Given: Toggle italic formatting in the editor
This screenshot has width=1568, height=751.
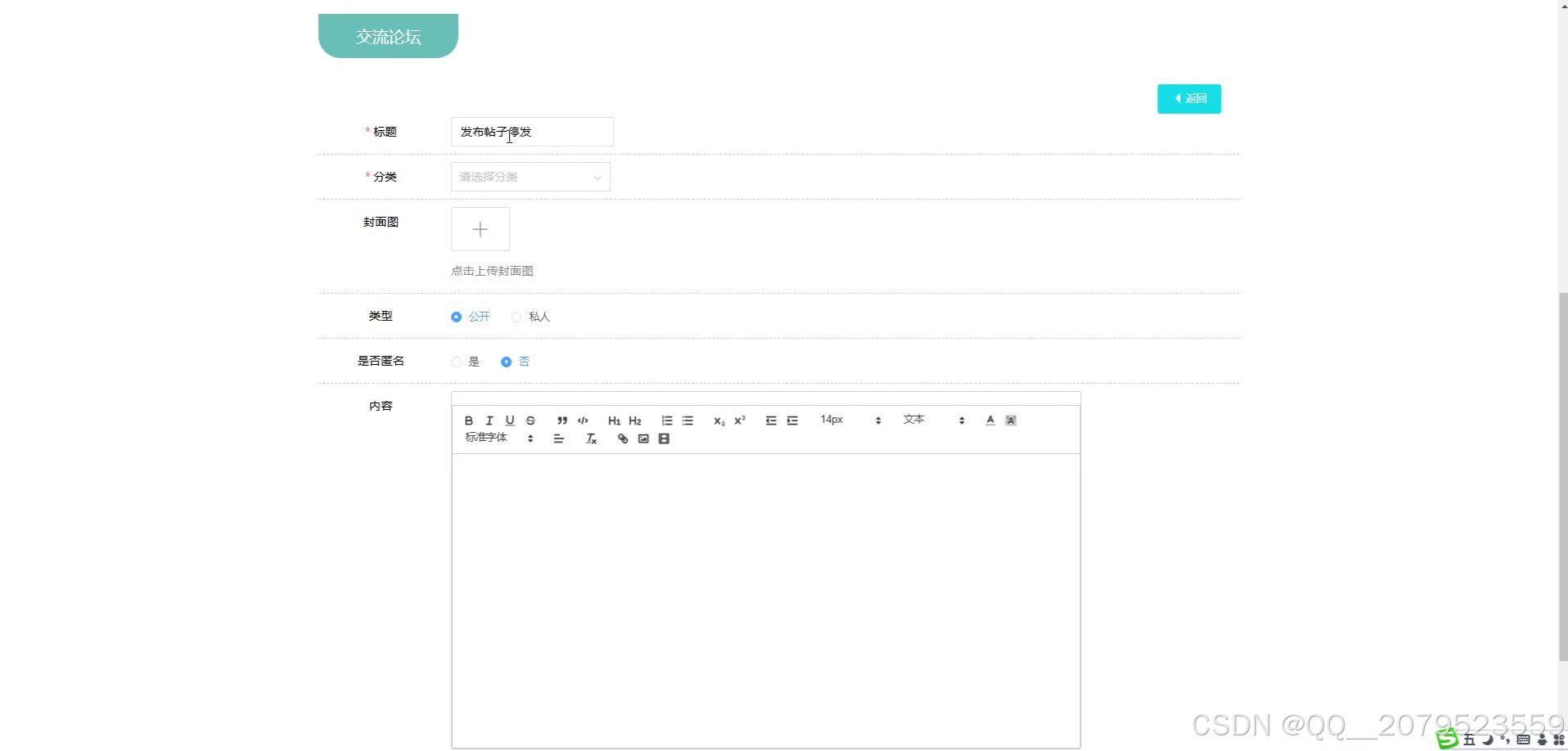Looking at the screenshot, I should [489, 420].
